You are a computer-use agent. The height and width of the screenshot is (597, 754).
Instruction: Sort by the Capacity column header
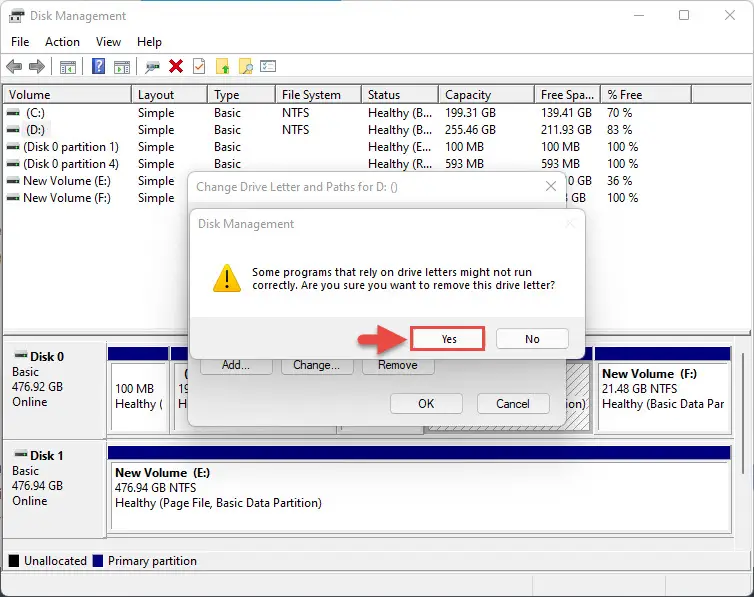click(x=487, y=95)
